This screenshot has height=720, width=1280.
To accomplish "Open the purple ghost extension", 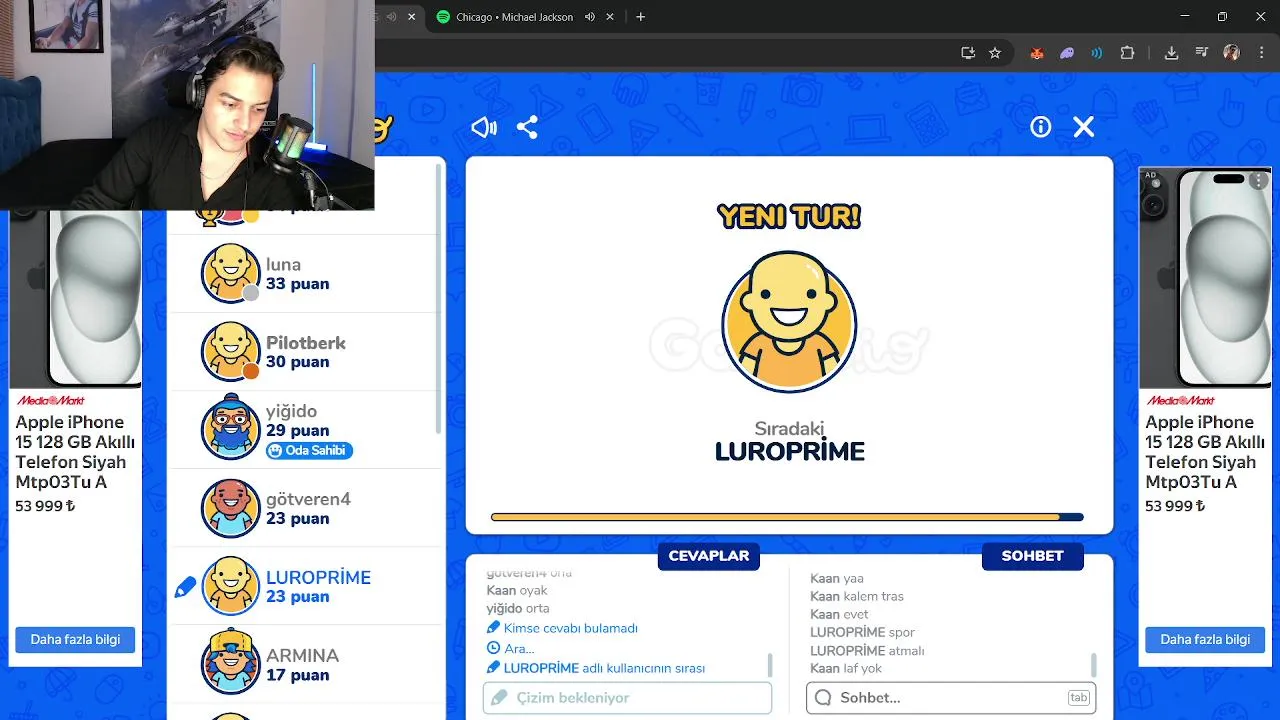I will pos(1067,53).
